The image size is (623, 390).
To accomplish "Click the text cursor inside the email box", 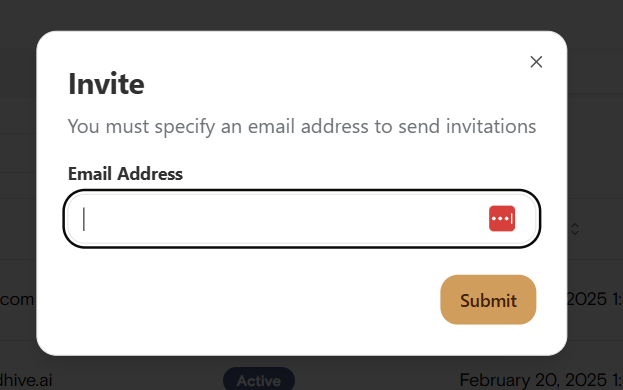I will pos(84,219).
